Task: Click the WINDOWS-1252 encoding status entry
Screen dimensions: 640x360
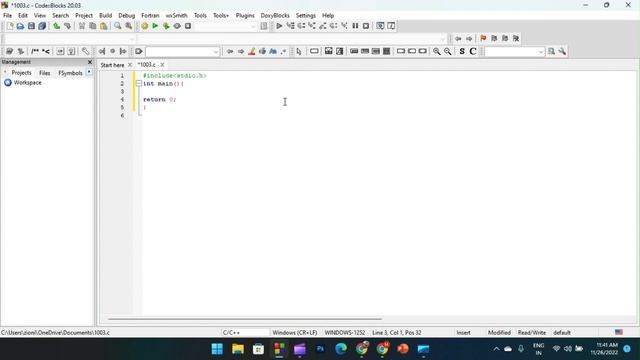Action: [x=345, y=333]
